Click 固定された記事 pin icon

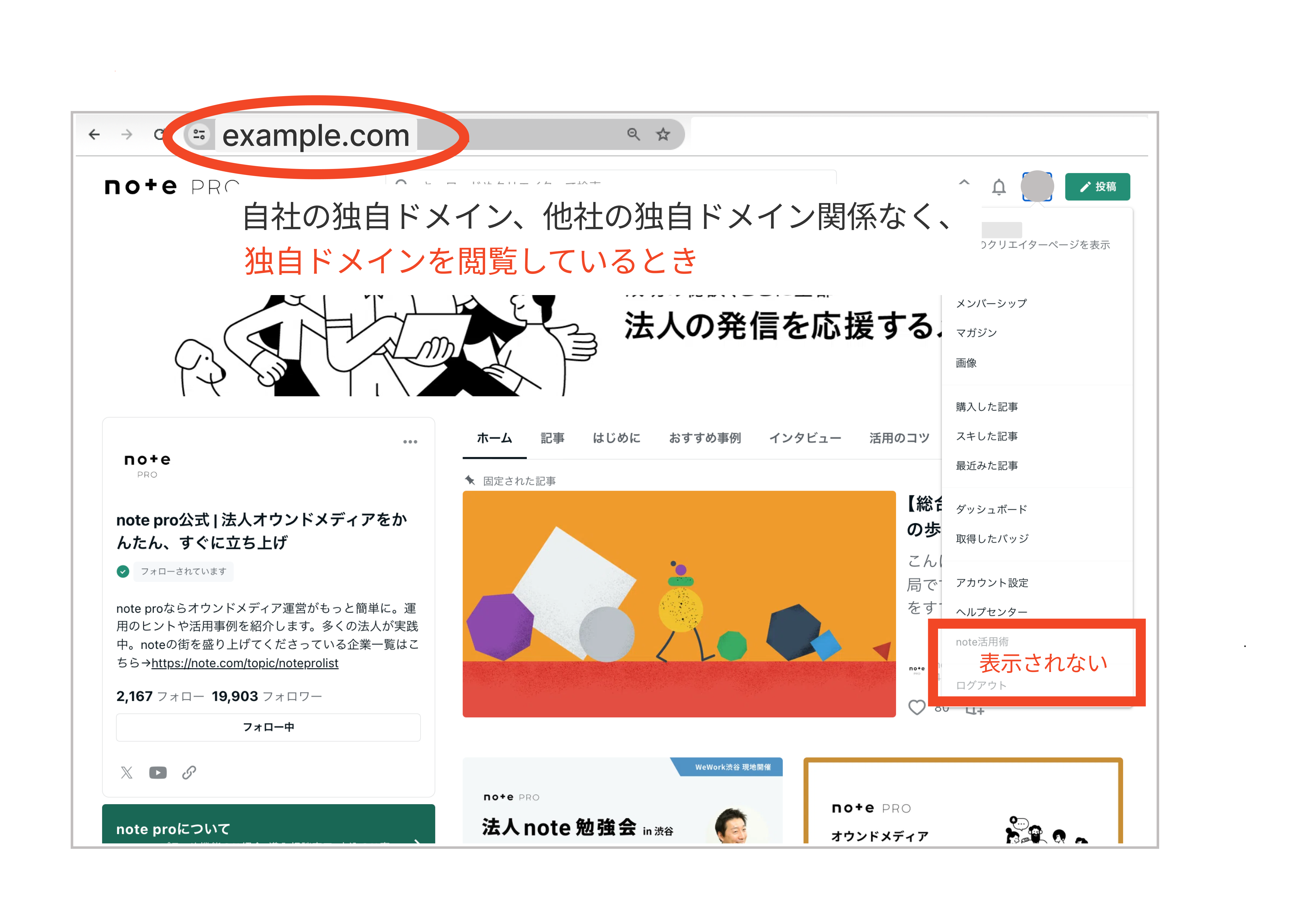coord(470,481)
